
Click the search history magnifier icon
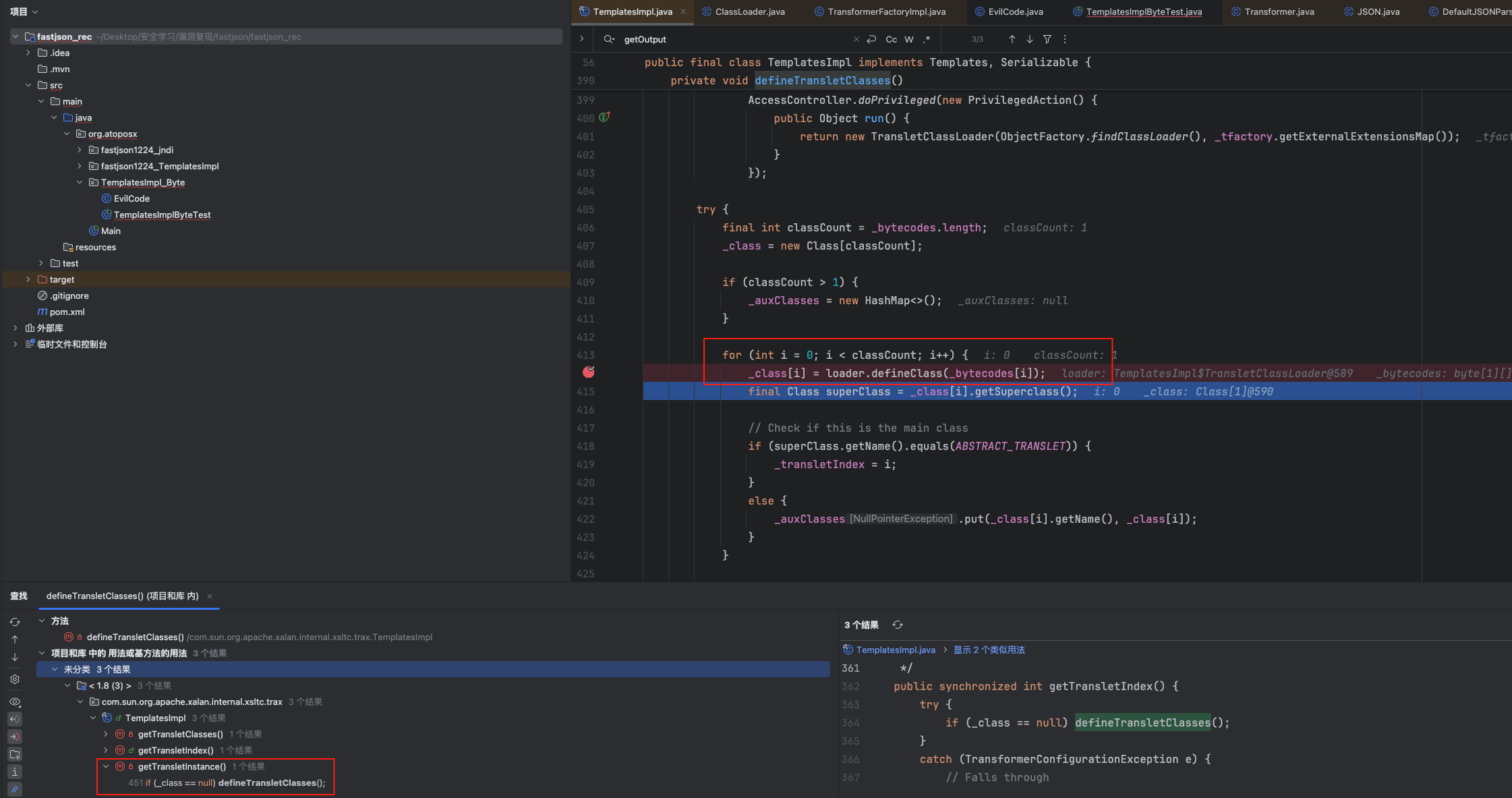click(609, 39)
